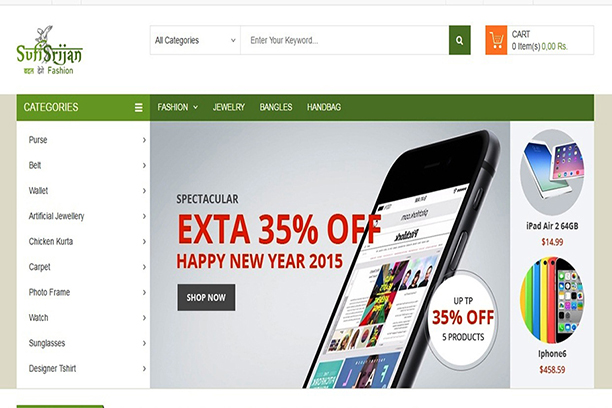This screenshot has width=612, height=408.
Task: Open the Chicken Kurta category link
Action: click(51, 242)
